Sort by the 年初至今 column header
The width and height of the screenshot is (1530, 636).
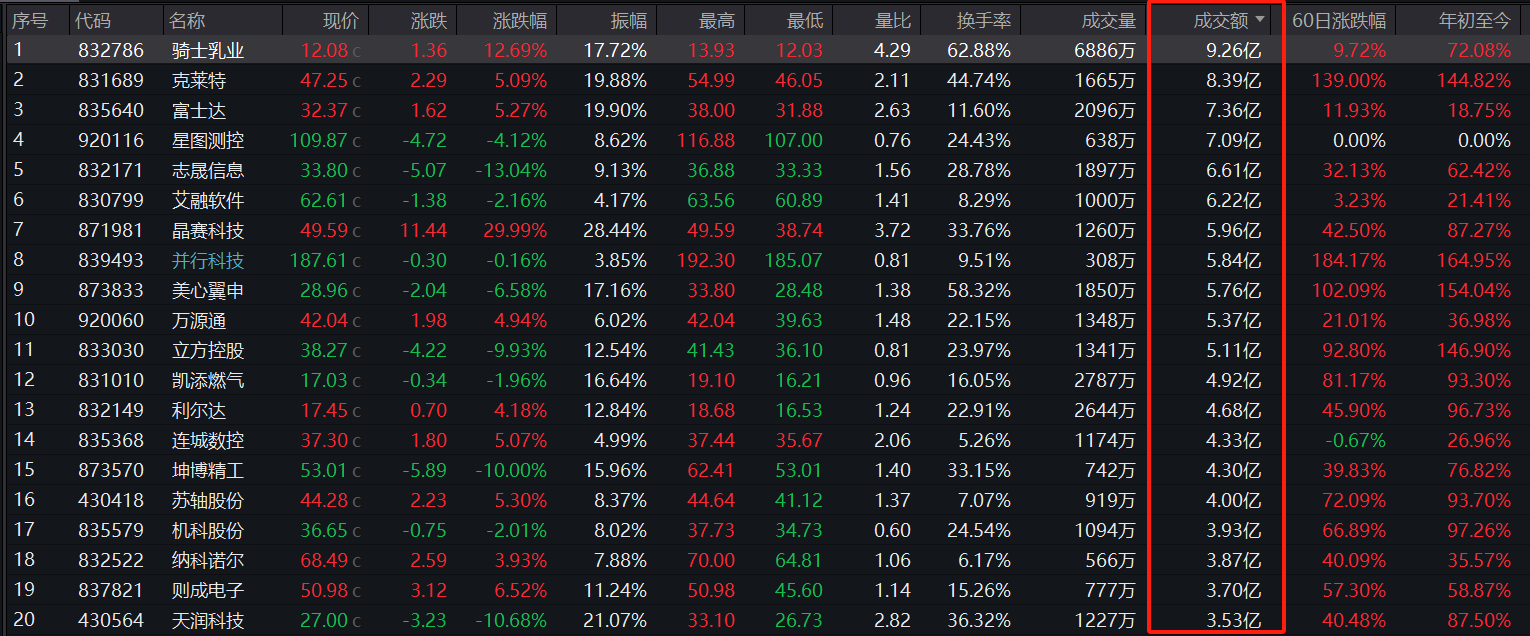coord(1474,20)
